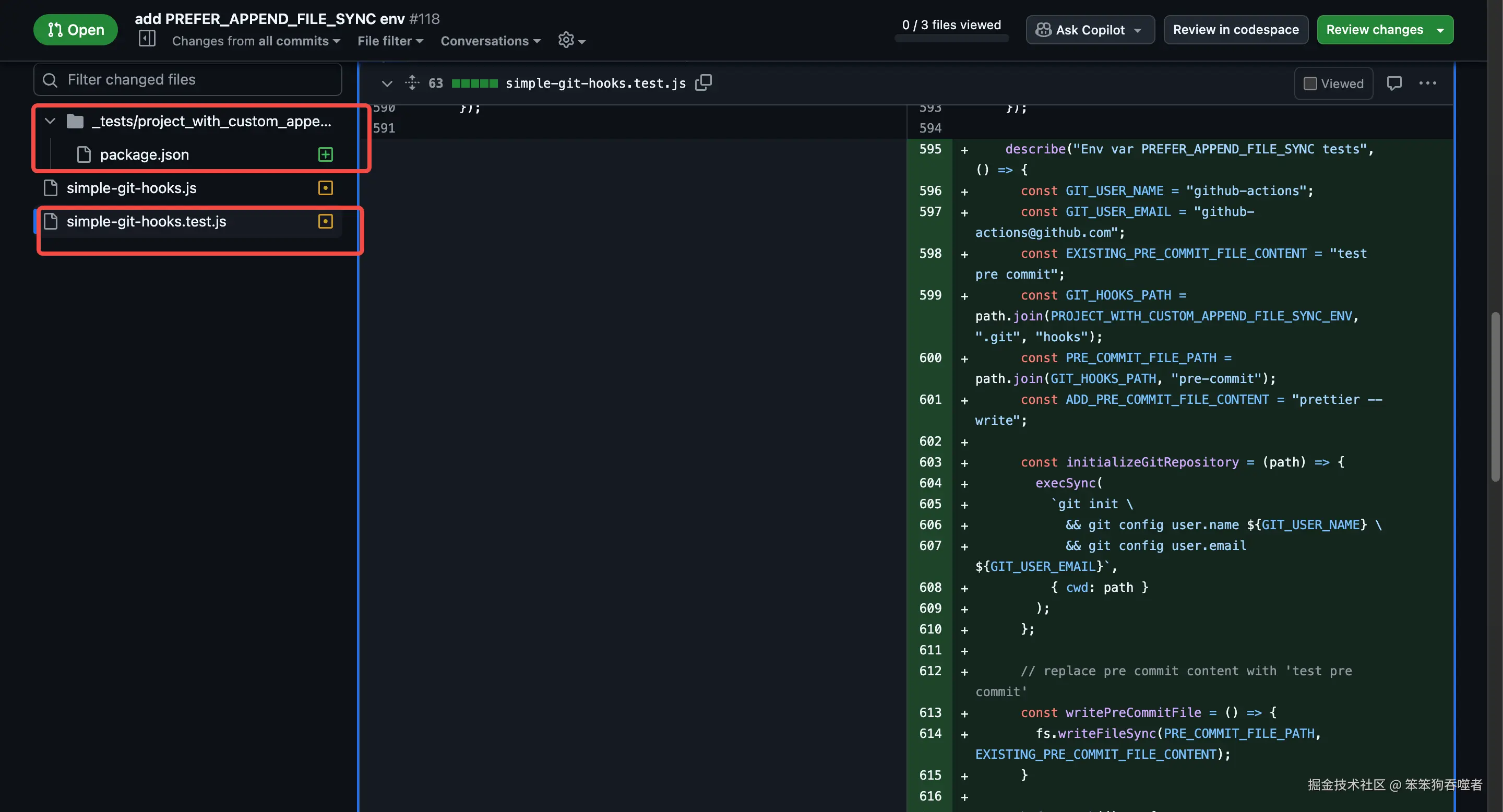Click the Open pull request status badge
This screenshot has width=1503, height=812.
point(75,30)
